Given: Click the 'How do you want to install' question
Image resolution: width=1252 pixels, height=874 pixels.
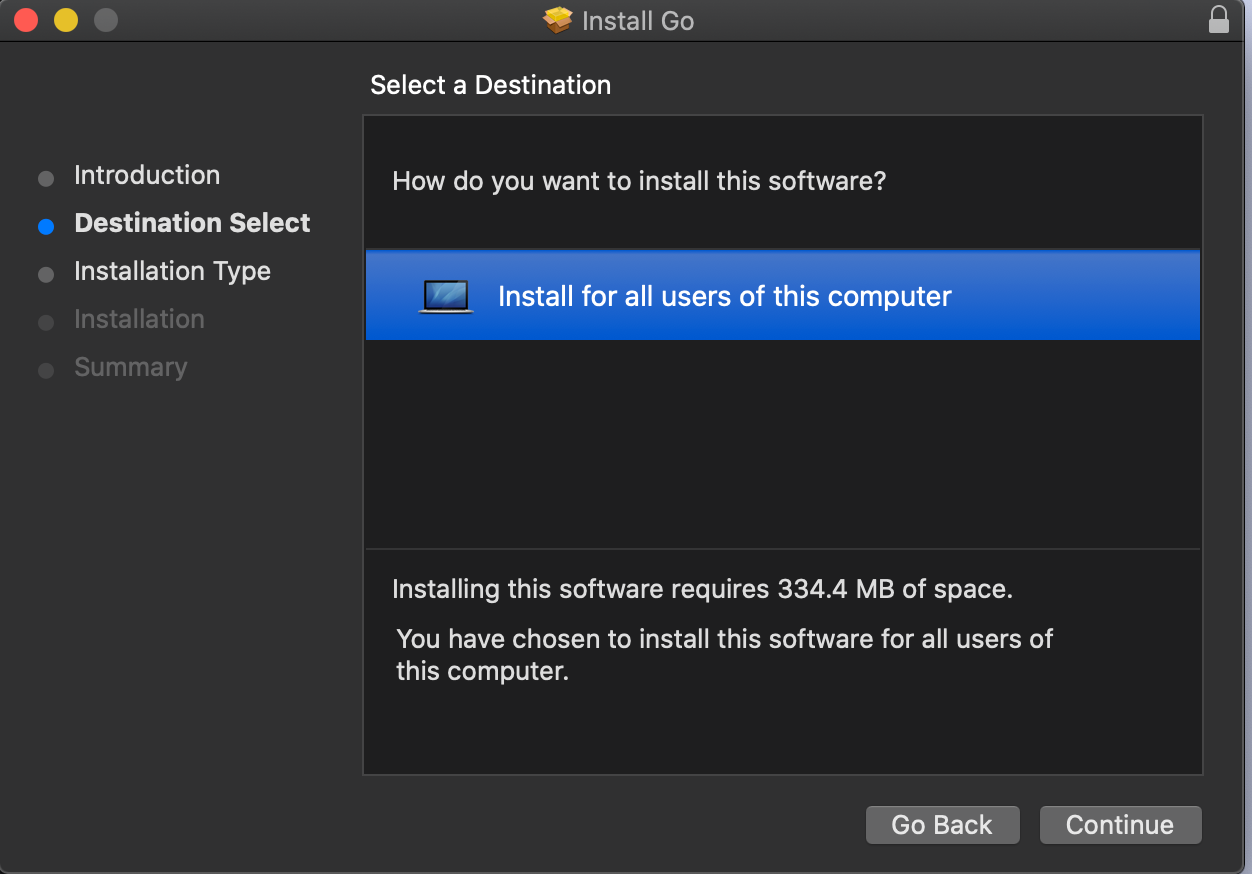Looking at the screenshot, I should pyautogui.click(x=639, y=182).
